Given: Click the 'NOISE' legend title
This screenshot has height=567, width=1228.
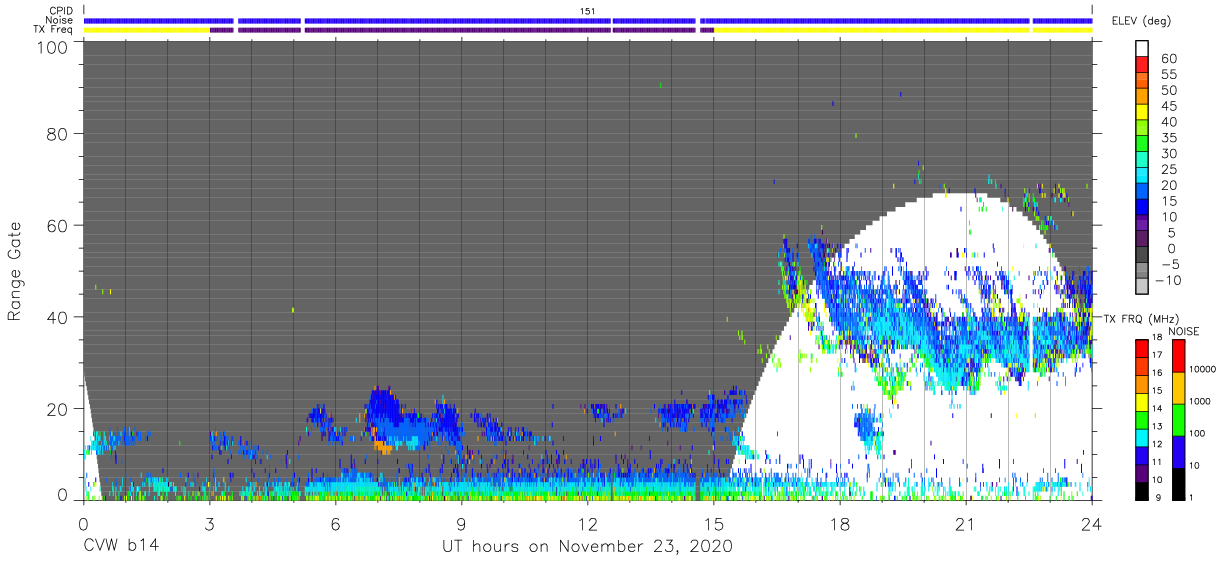Looking at the screenshot, I should 1184,331.
